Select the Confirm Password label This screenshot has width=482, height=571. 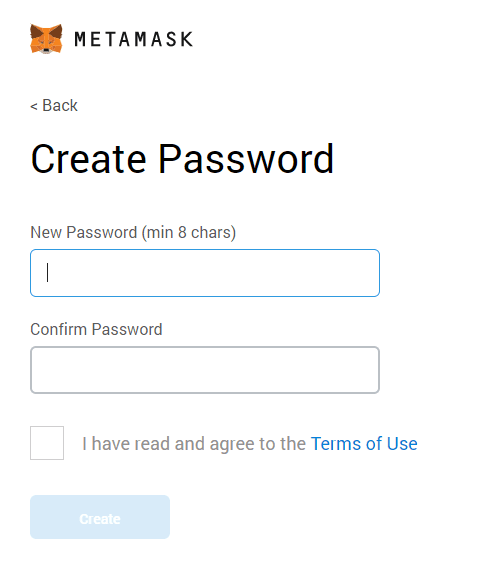(x=96, y=330)
